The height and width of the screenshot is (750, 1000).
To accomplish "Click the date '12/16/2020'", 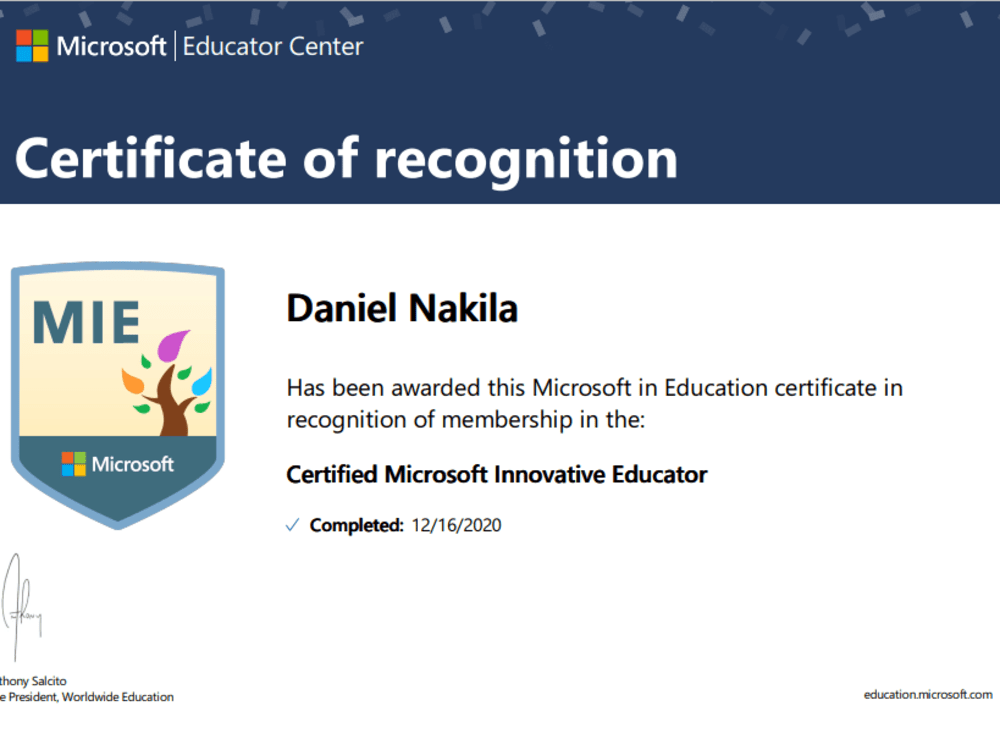I will 457,525.
